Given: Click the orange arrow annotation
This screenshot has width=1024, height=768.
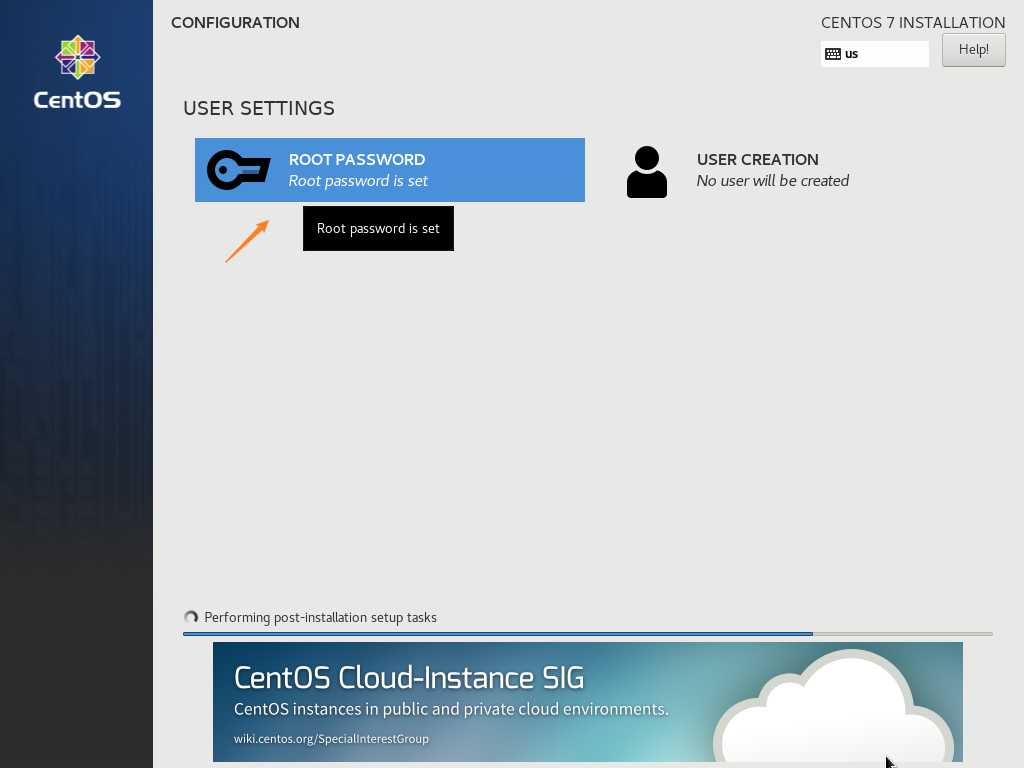Looking at the screenshot, I should coord(247,241).
